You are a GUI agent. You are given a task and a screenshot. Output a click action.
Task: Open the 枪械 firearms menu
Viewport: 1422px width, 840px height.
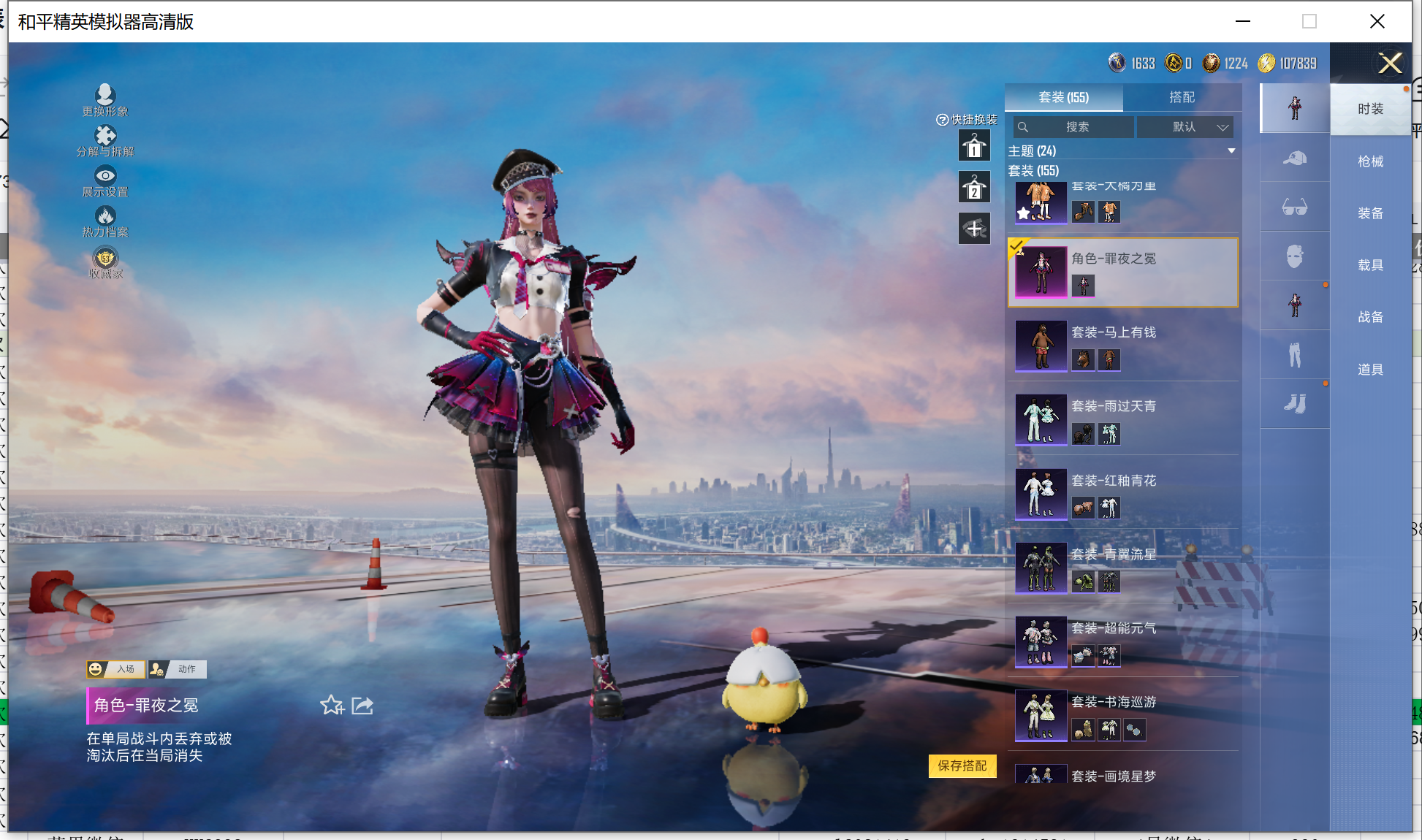click(x=1370, y=161)
